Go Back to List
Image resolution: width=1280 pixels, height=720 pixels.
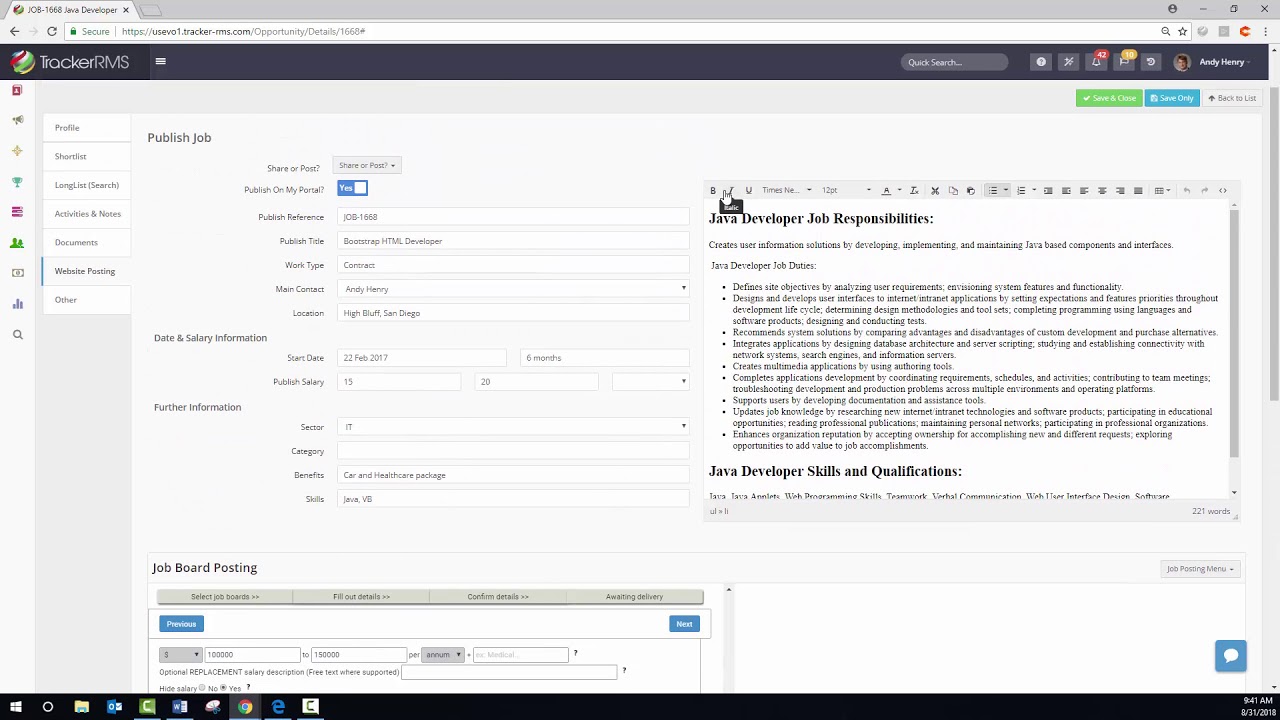1231,98
